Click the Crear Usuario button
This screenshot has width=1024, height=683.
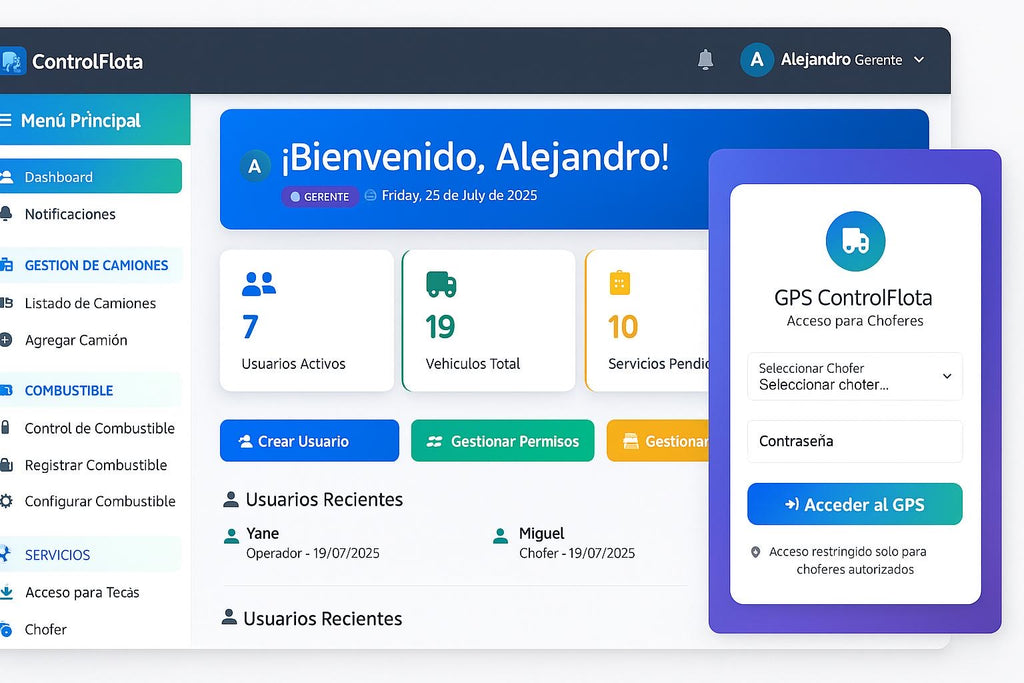point(309,440)
